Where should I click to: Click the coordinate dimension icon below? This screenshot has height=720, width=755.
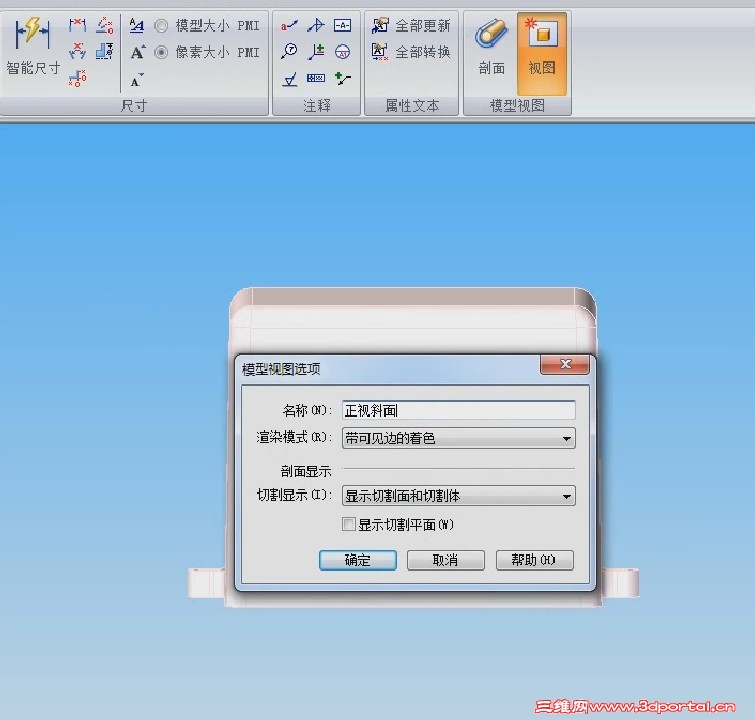(x=77, y=77)
